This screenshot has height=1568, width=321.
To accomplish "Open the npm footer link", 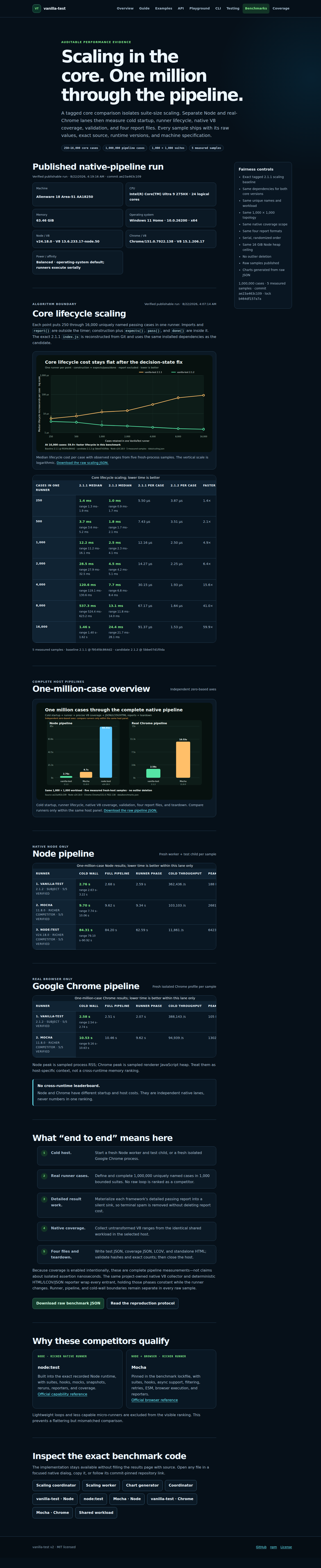I will (273, 1547).
